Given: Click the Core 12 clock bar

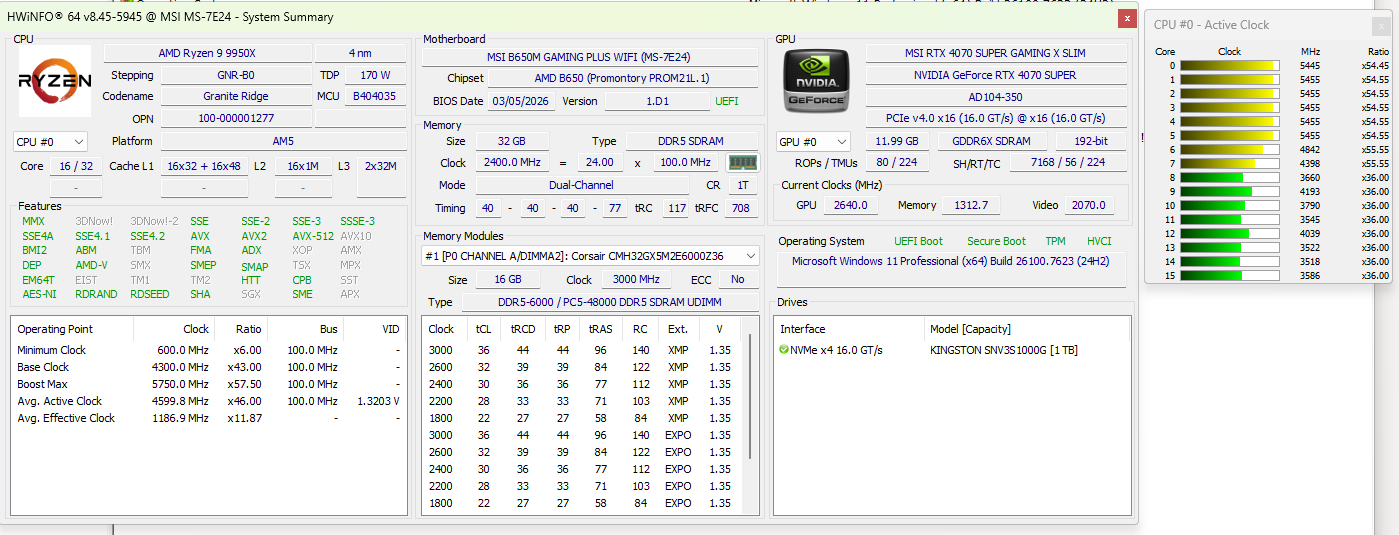Looking at the screenshot, I should click(x=1230, y=234).
